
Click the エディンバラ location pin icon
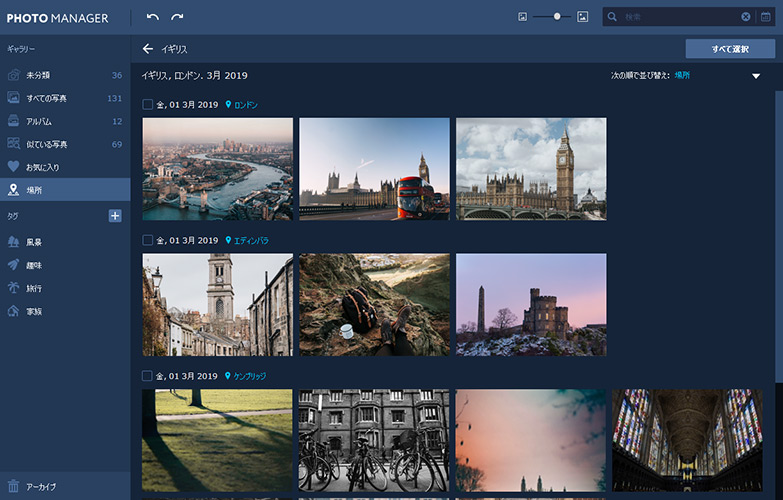tap(228, 240)
